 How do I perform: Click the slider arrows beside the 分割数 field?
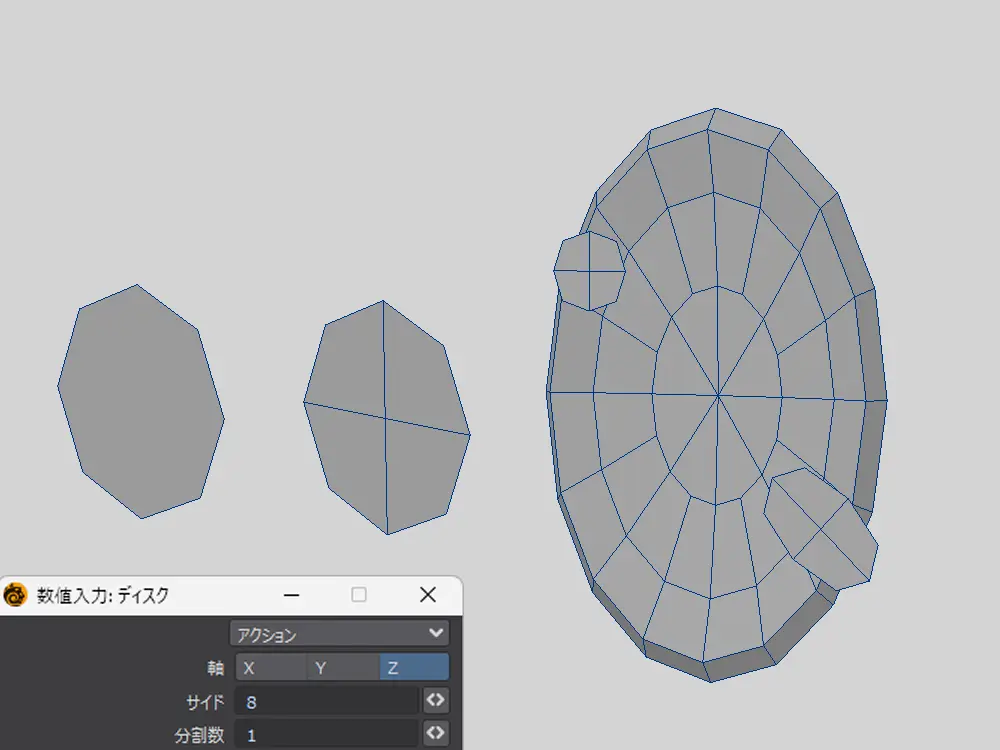pos(435,733)
